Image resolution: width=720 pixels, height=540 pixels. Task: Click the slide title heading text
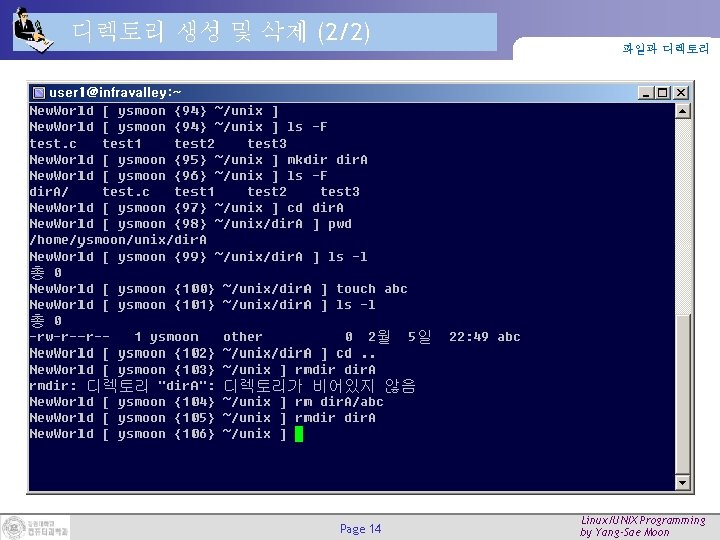pos(221,32)
